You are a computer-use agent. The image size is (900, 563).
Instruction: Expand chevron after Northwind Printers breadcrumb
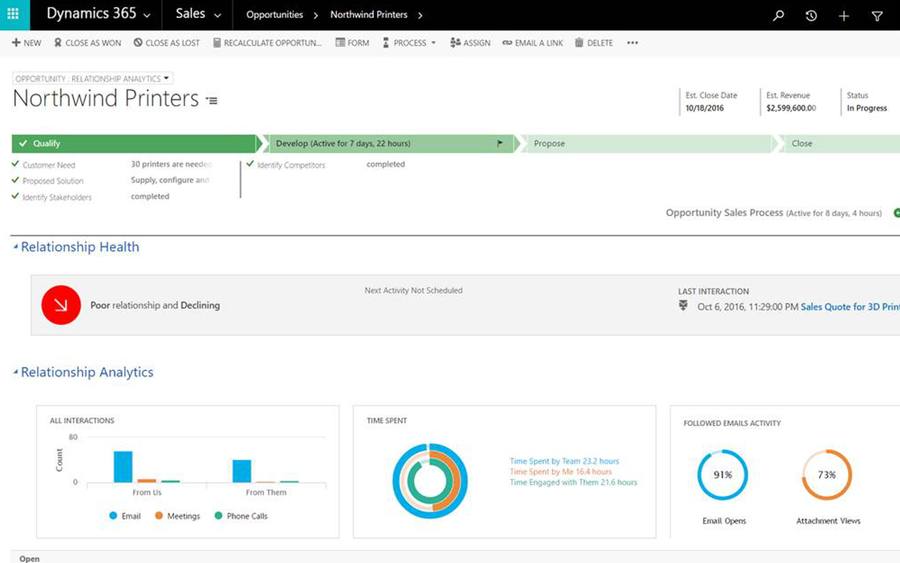point(420,15)
